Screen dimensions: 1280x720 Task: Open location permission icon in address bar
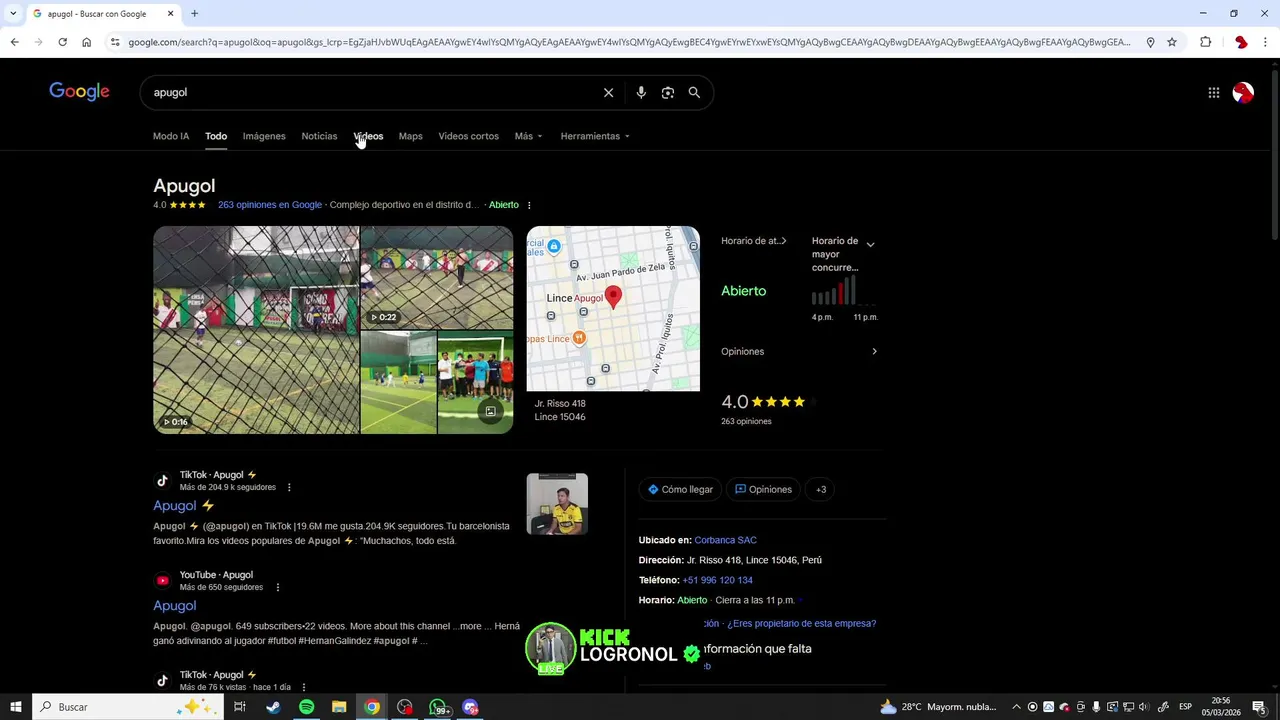(x=1150, y=42)
